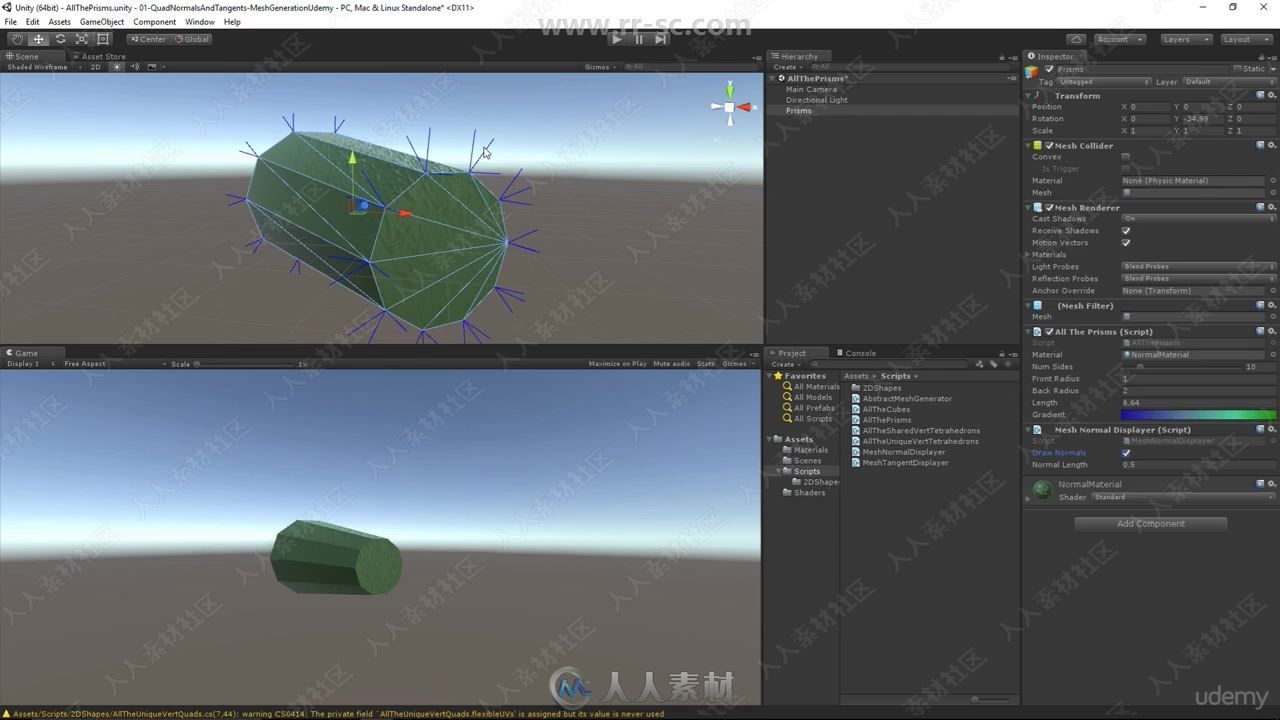Open All The Prisms script gear menu
This screenshot has width=1280, height=720.
[x=1272, y=331]
